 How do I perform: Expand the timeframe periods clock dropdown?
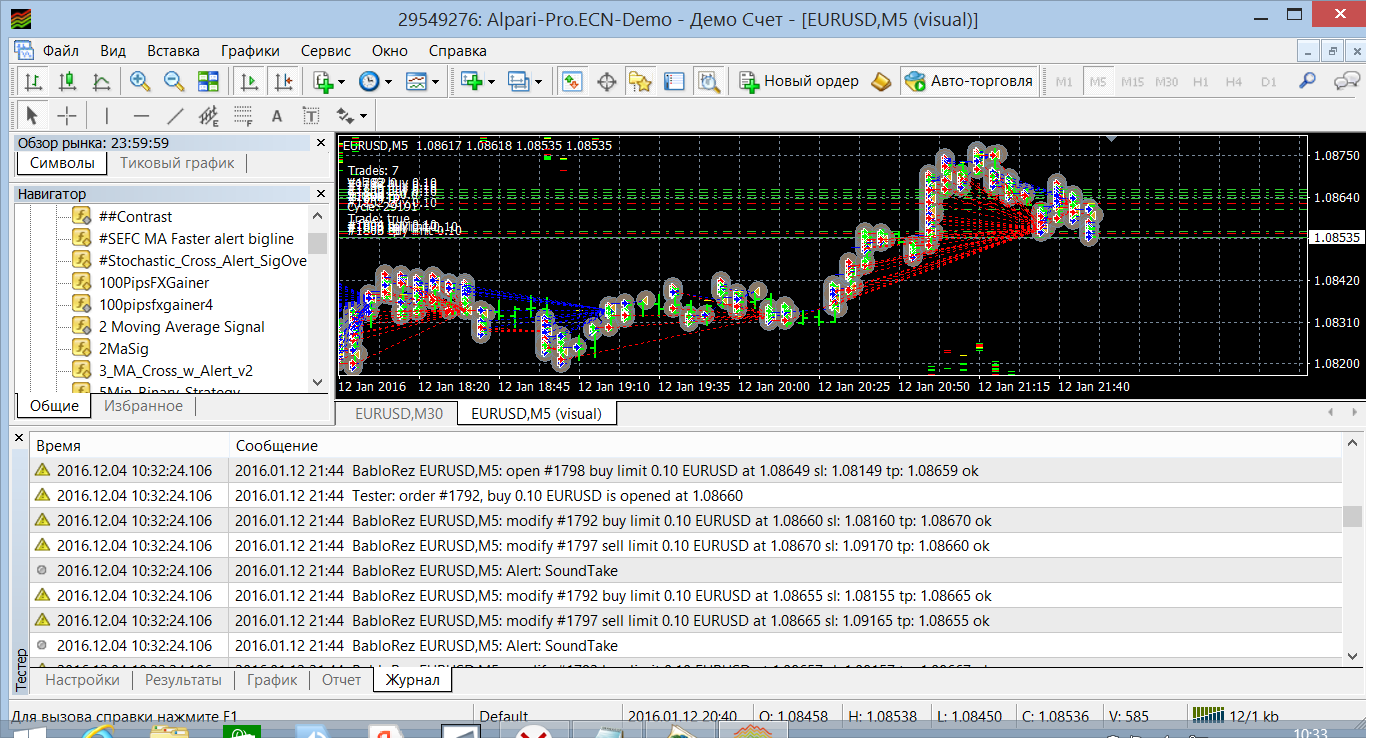[x=388, y=82]
